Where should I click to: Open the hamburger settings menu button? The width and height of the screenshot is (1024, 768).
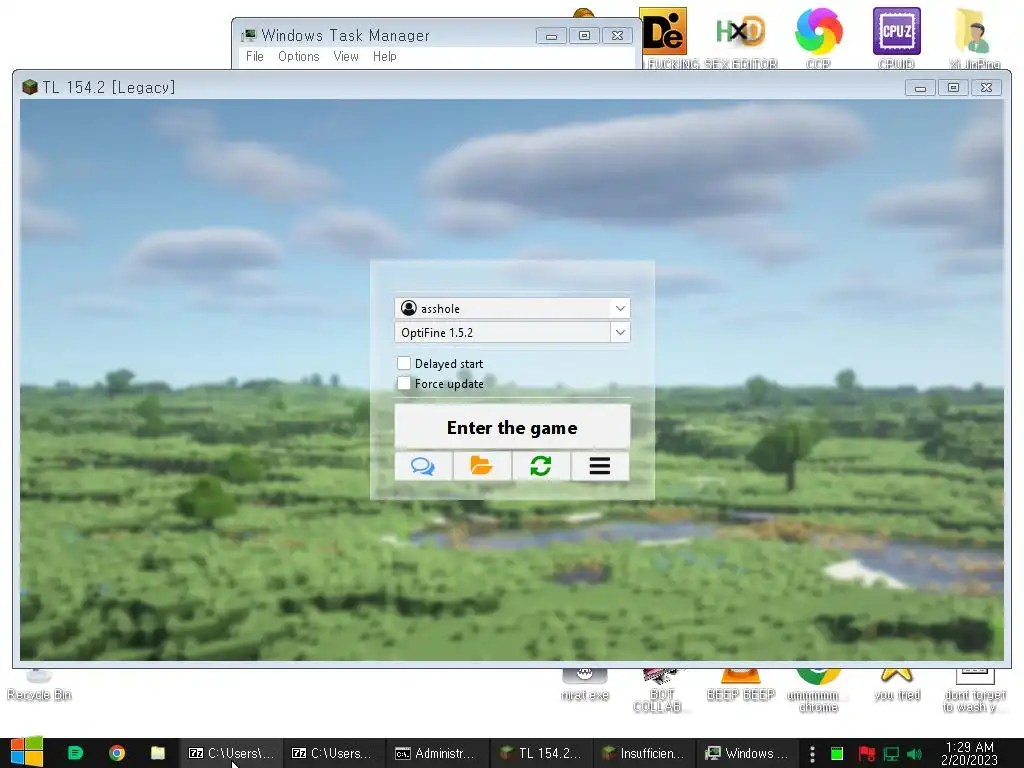pos(600,466)
